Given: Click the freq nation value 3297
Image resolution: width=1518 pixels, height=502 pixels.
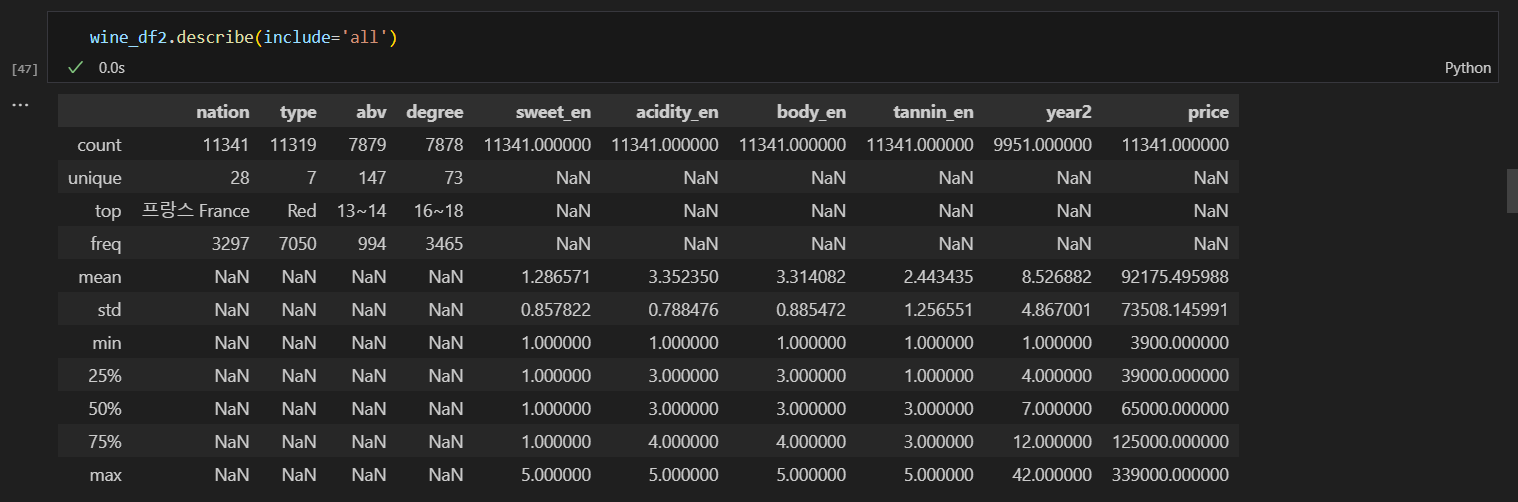Looking at the screenshot, I should click(x=230, y=244).
